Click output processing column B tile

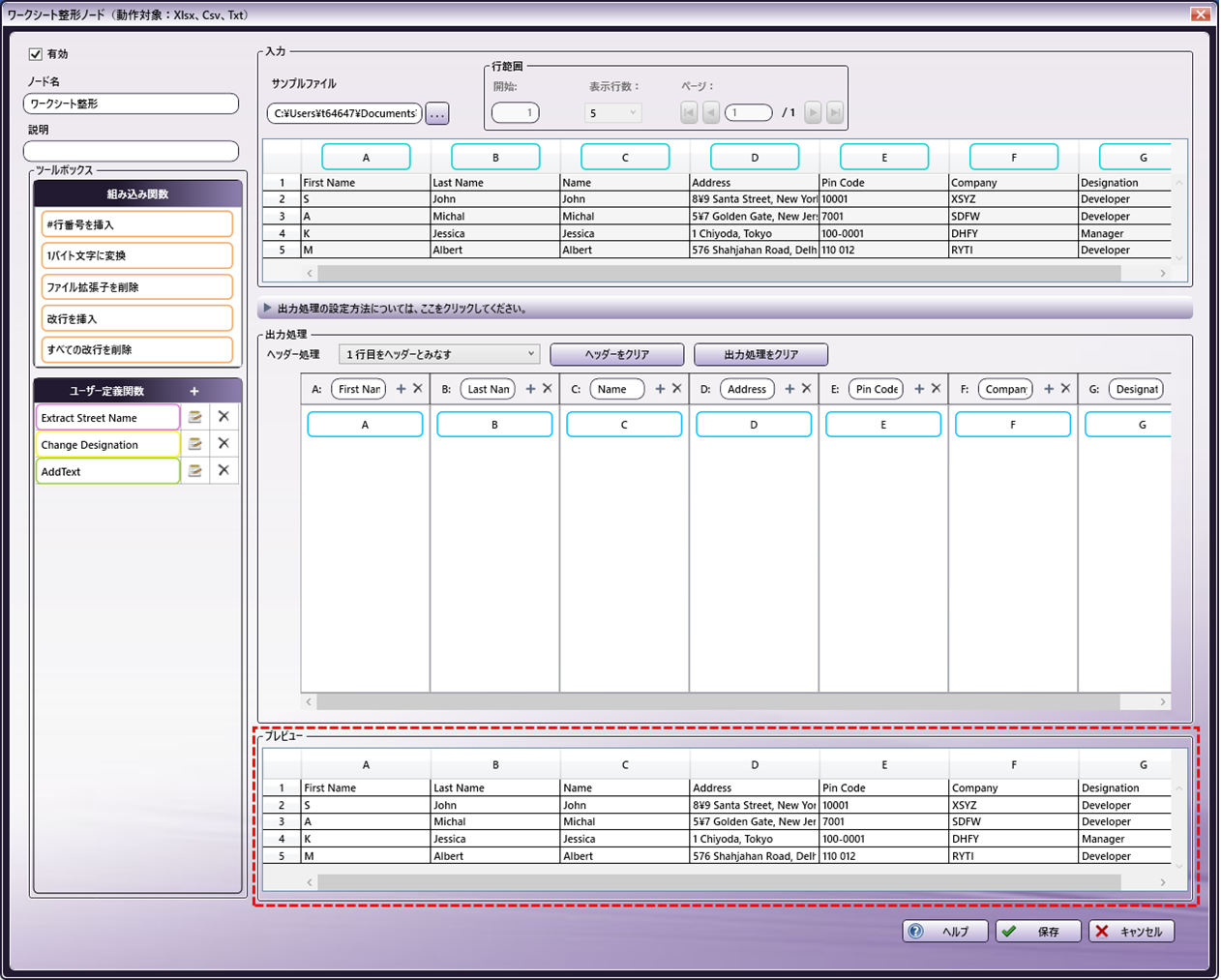tap(494, 424)
